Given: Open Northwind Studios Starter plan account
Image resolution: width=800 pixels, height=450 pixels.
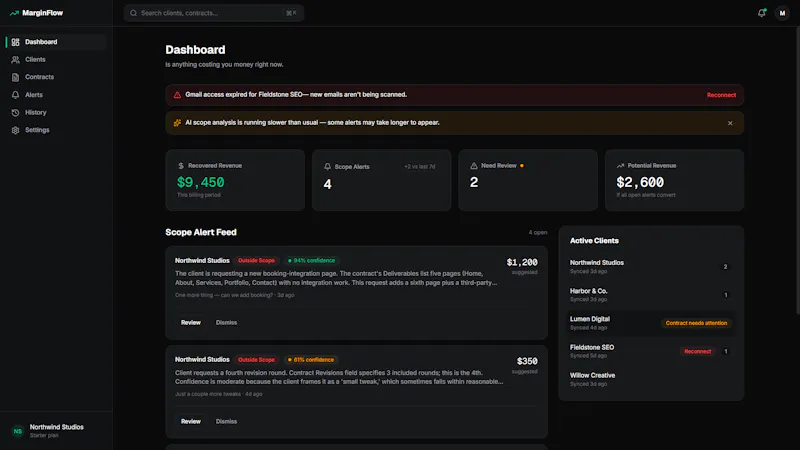Looking at the screenshot, I should click(56, 431).
